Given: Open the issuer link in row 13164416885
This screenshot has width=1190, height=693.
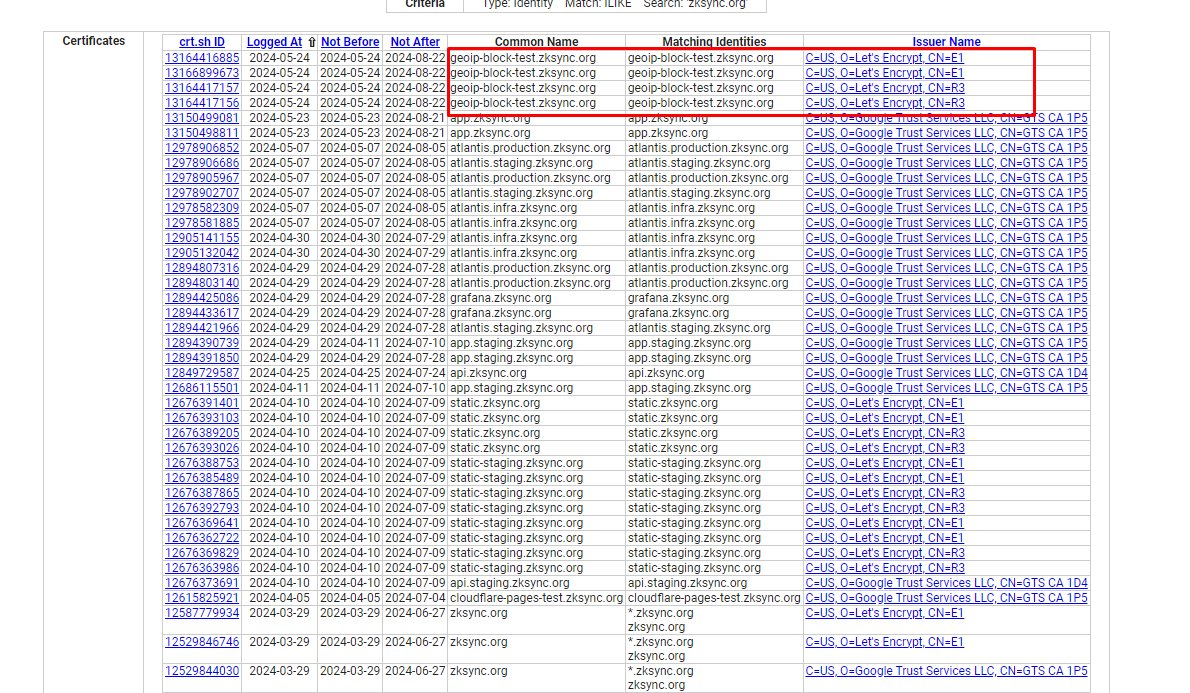Looking at the screenshot, I should [884, 58].
